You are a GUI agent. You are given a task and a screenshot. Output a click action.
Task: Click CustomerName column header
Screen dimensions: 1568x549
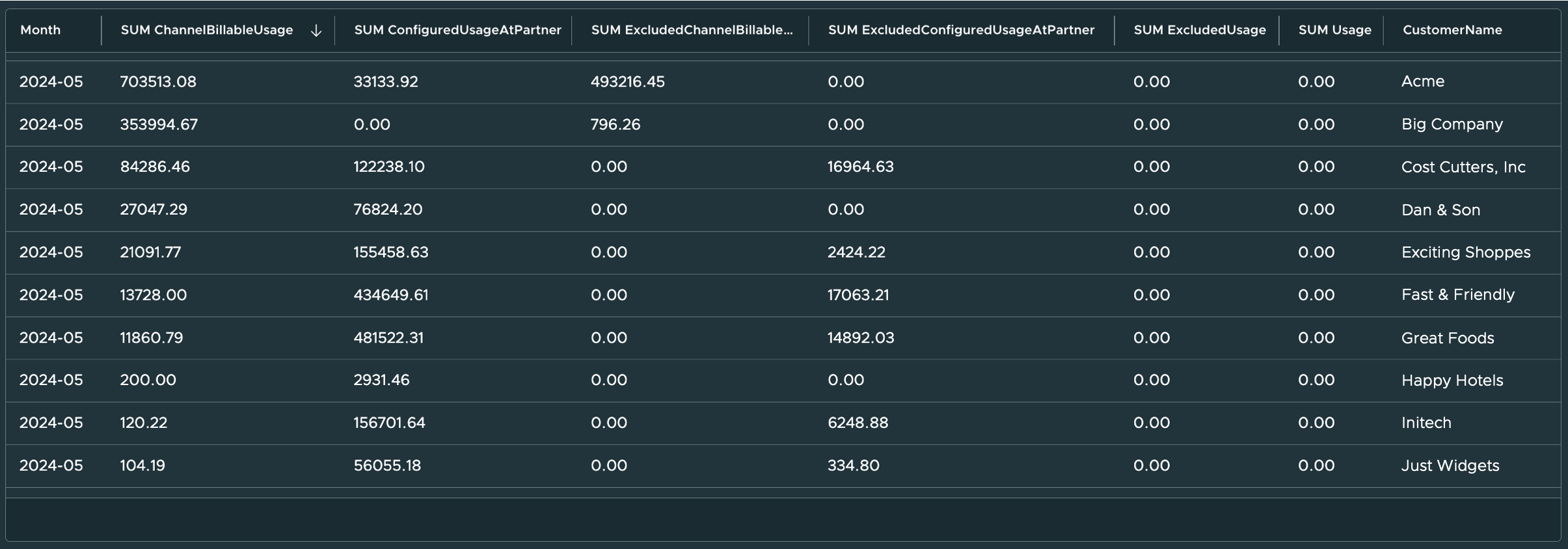point(1452,30)
